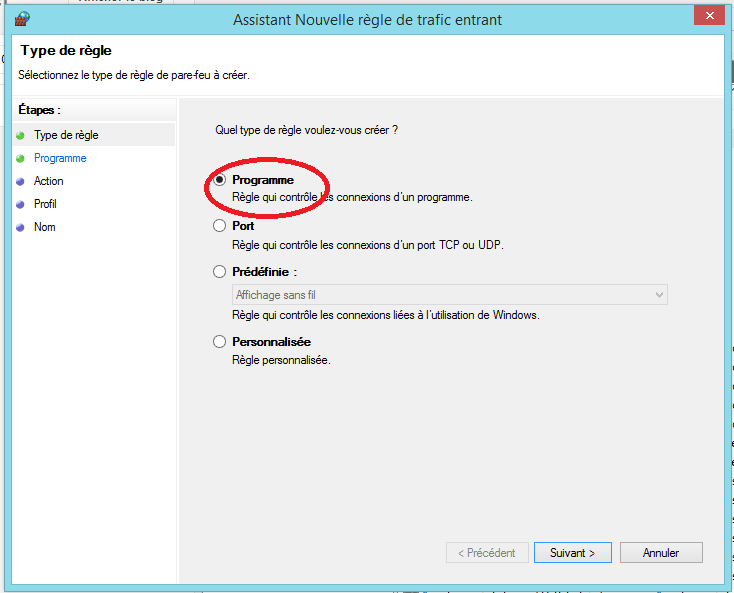The width and height of the screenshot is (734, 593).
Task: Click the 'Type de règle' bold page heading
Action: click(x=66, y=51)
